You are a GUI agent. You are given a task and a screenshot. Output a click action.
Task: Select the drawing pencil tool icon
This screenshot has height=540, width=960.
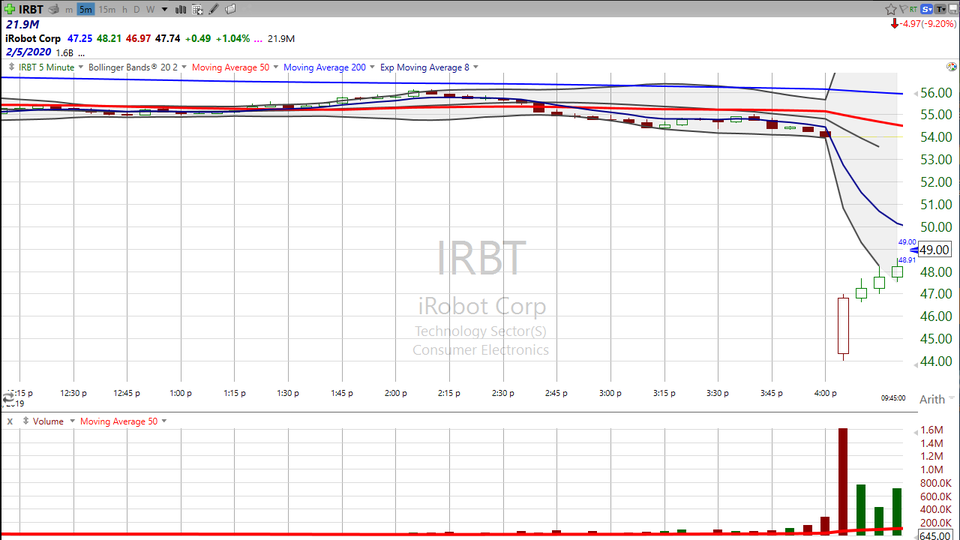click(x=214, y=9)
